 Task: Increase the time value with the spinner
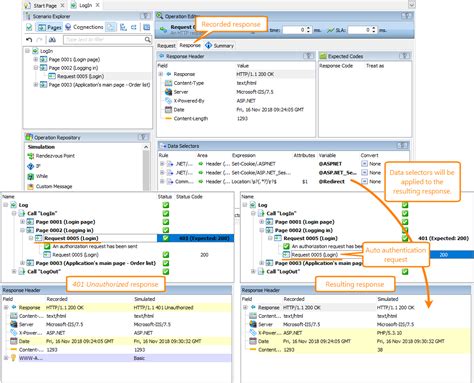tap(308, 28)
